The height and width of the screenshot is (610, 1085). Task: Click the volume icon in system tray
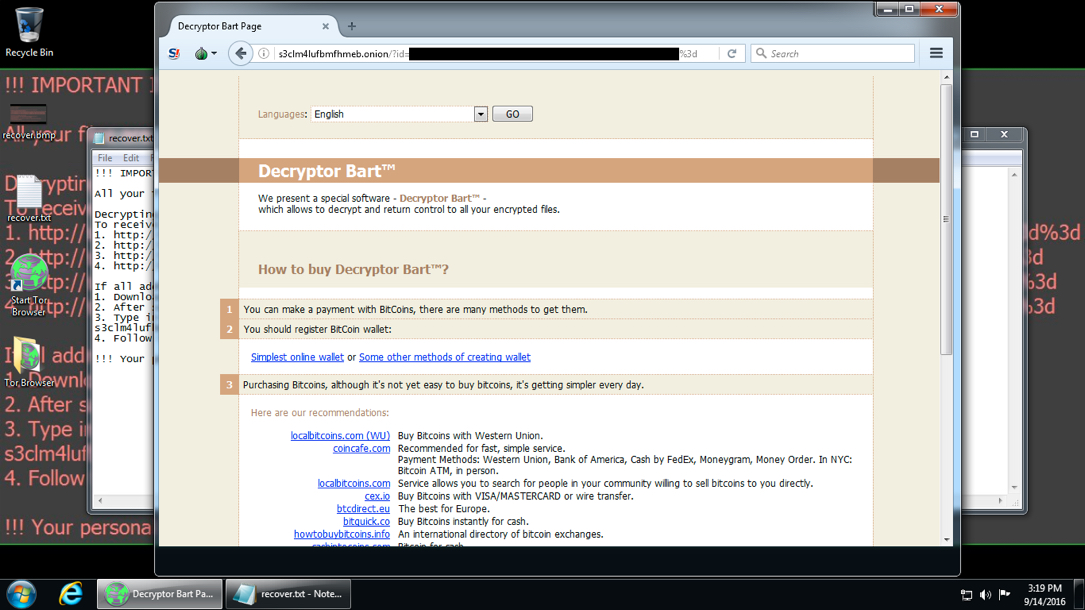[x=985, y=595]
